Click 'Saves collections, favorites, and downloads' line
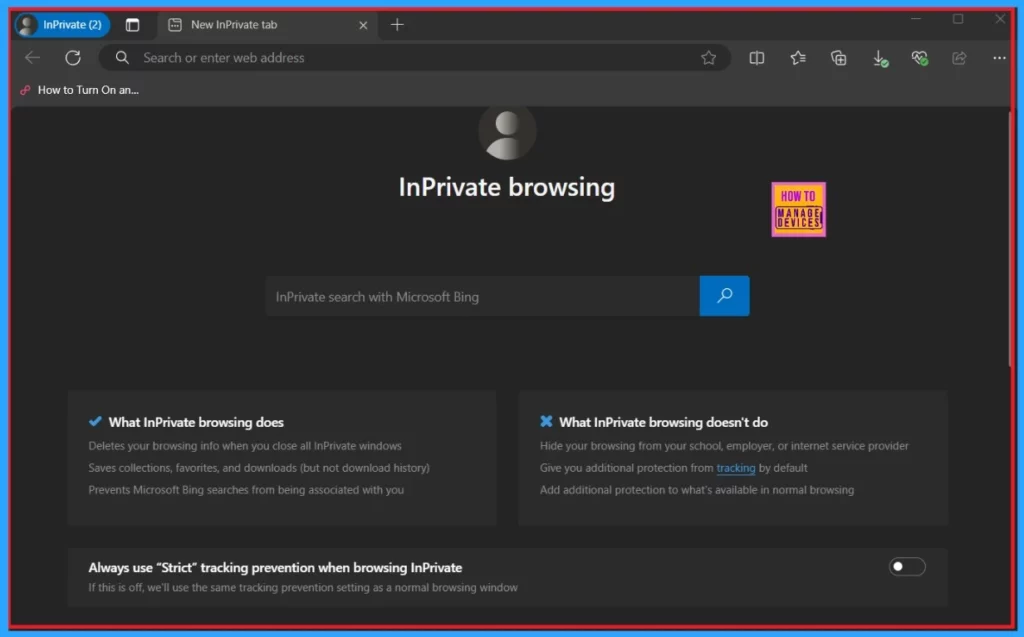 [x=259, y=468]
